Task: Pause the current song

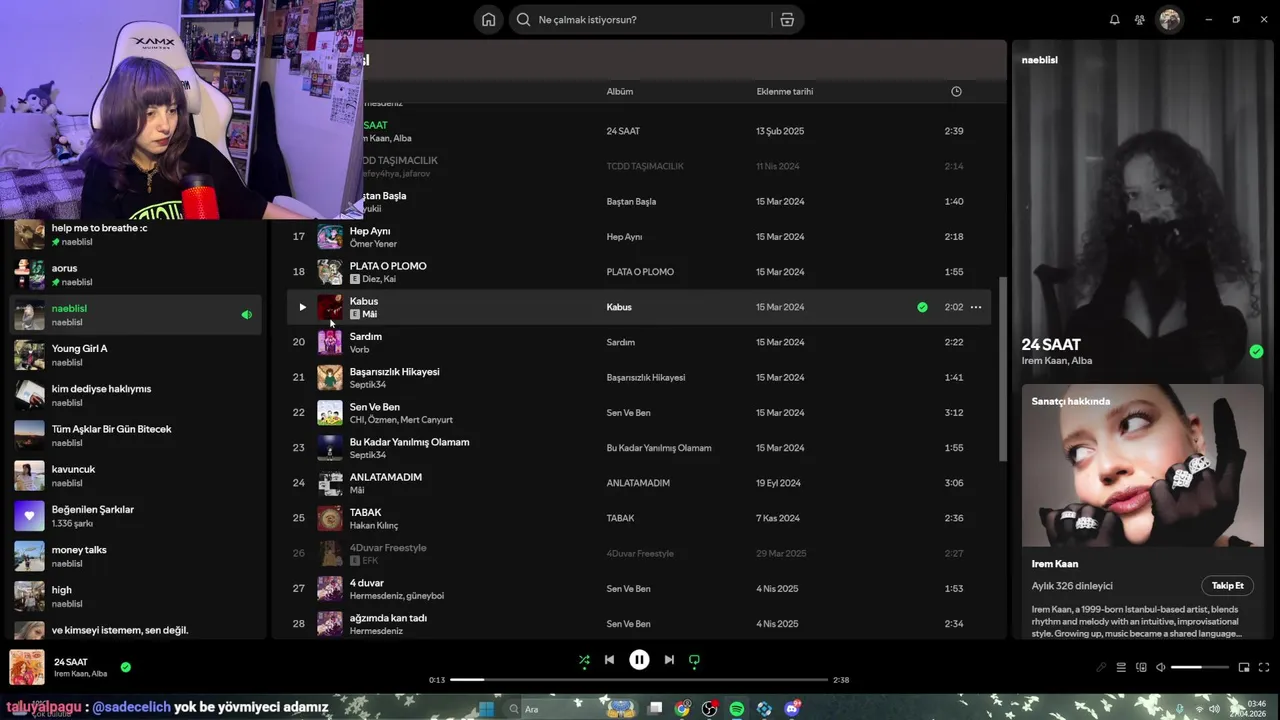Action: click(x=639, y=660)
